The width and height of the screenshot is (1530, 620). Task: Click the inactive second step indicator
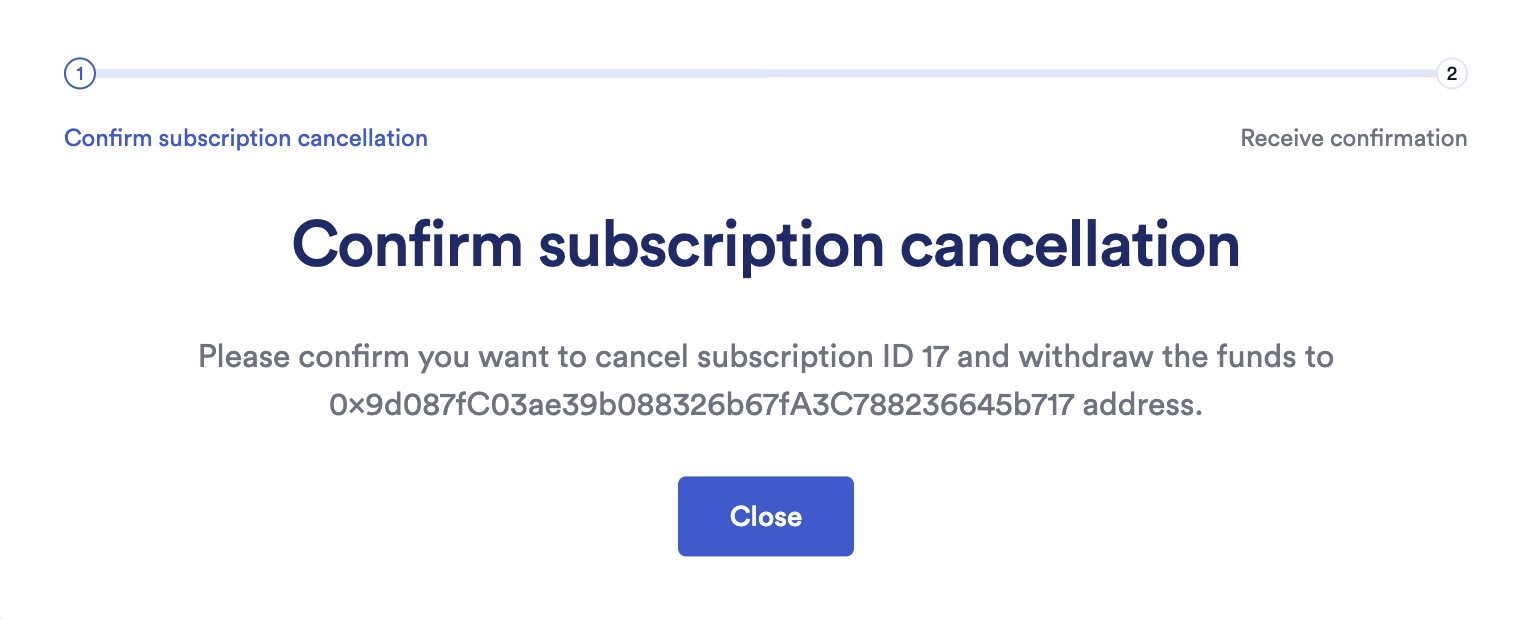click(x=1451, y=73)
